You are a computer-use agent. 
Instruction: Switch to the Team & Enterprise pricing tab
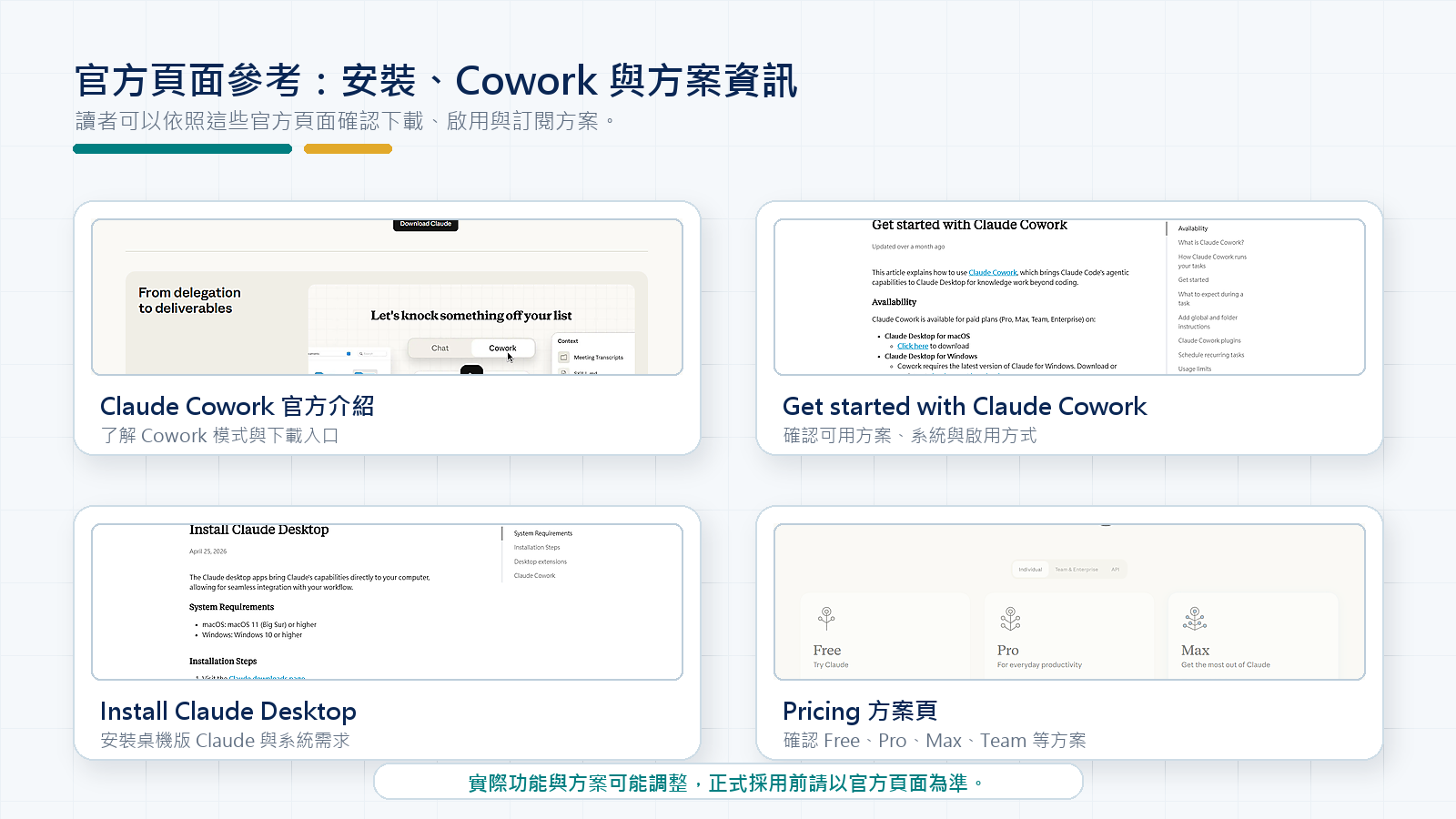click(1077, 570)
